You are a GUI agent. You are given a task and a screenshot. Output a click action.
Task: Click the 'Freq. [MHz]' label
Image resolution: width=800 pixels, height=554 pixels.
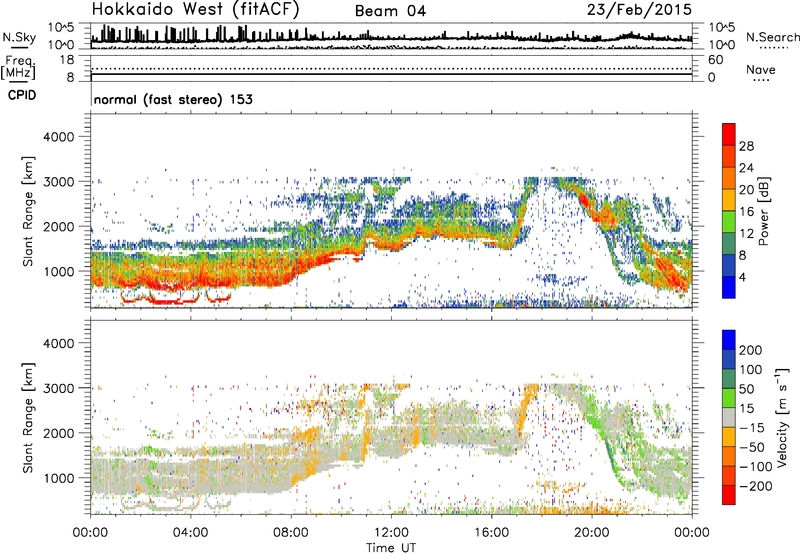click(18, 67)
